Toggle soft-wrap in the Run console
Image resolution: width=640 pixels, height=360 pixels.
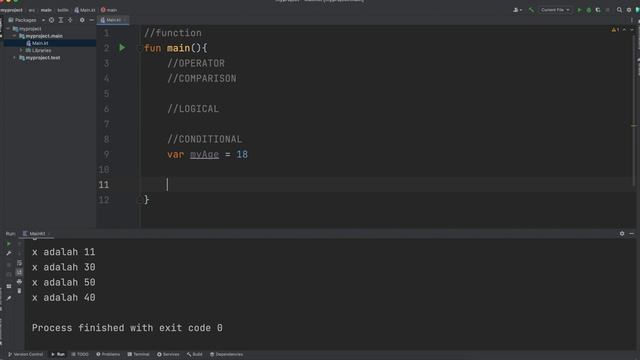tap(19, 263)
